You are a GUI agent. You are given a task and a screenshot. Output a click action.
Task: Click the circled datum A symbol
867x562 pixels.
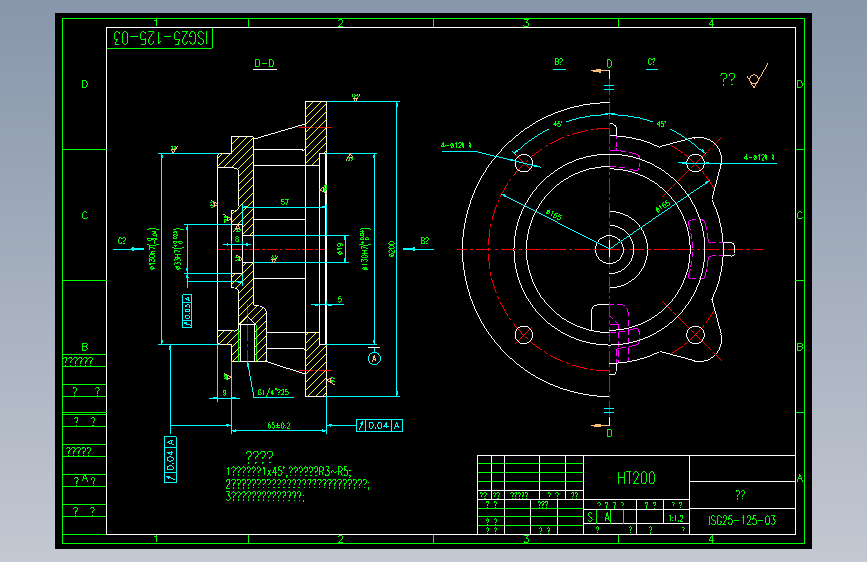374,358
